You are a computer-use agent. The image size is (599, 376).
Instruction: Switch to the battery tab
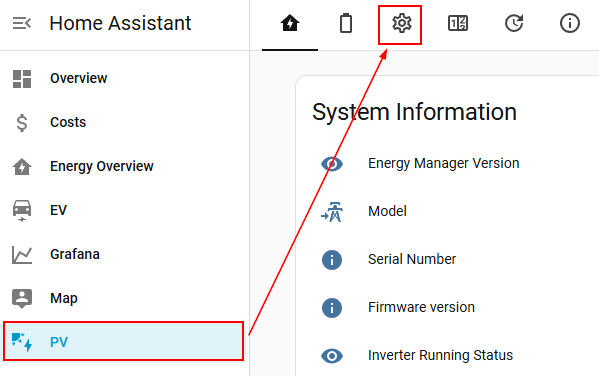[x=346, y=24]
